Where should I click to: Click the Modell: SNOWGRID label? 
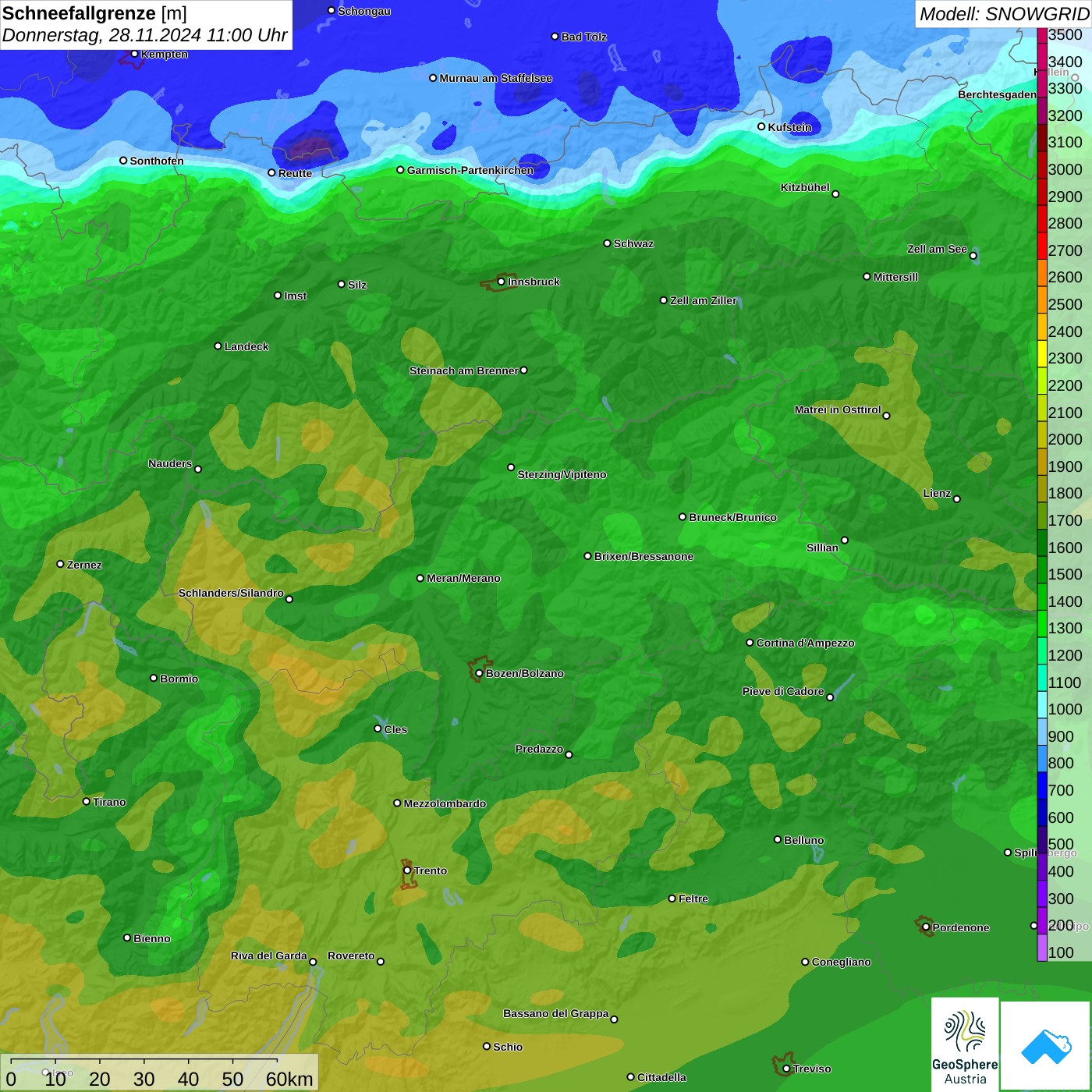(1004, 13)
